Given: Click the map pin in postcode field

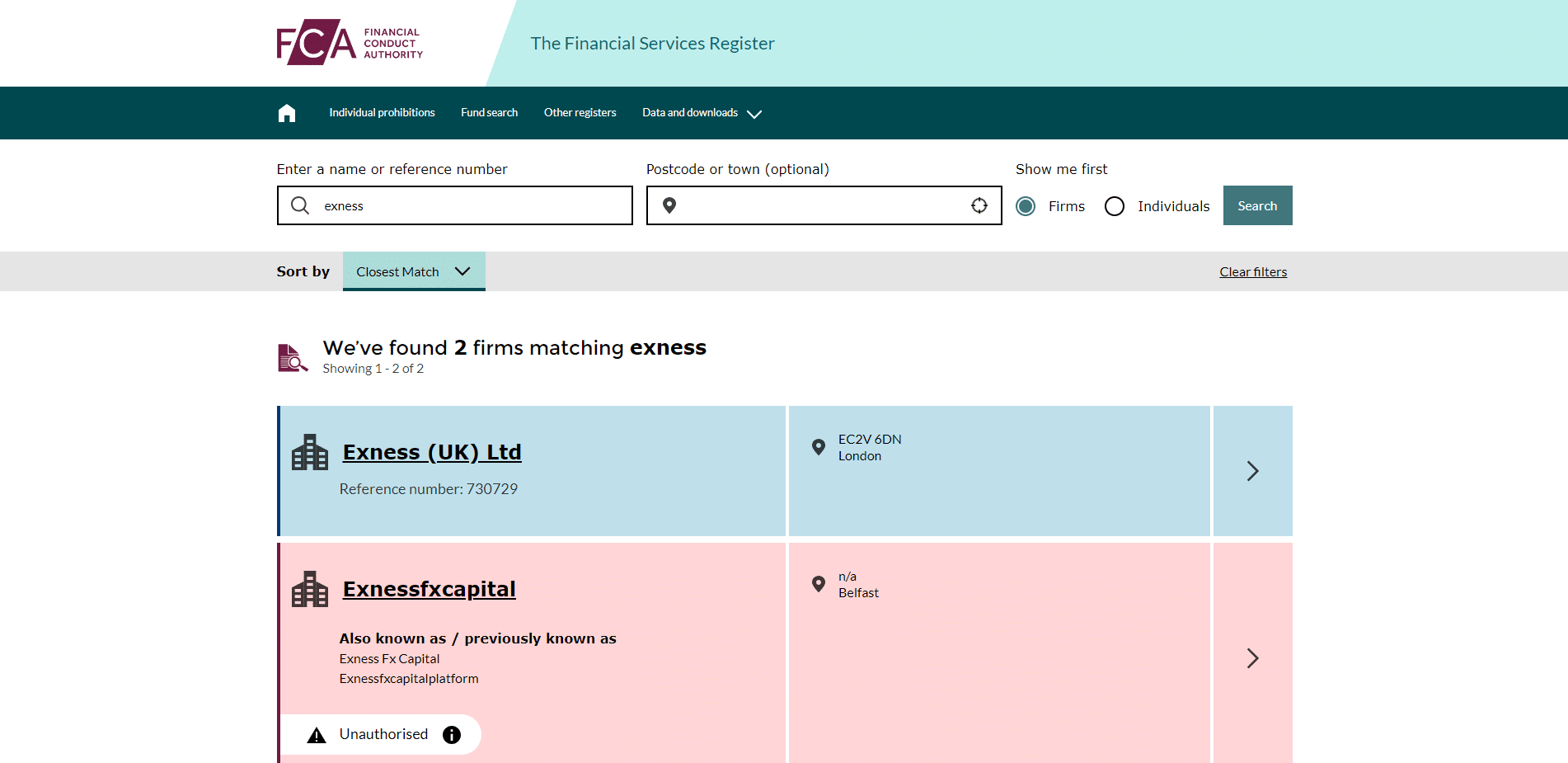Looking at the screenshot, I should click(669, 205).
